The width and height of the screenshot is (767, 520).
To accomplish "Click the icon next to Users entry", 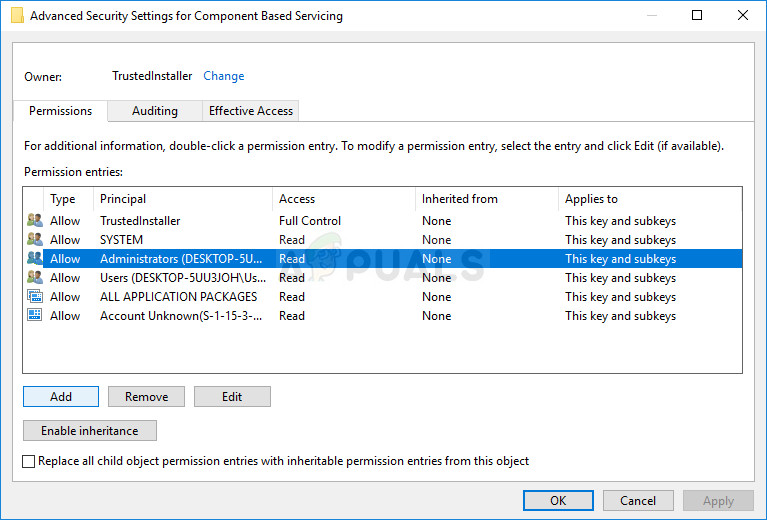I will pyautogui.click(x=35, y=278).
